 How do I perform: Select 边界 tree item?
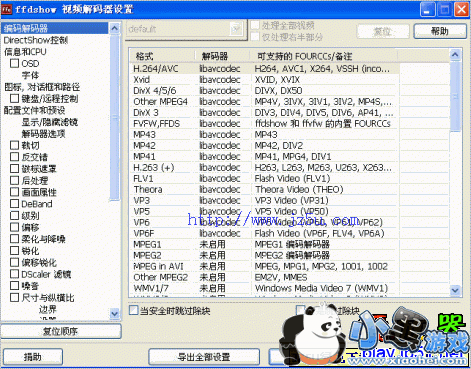click(48, 309)
